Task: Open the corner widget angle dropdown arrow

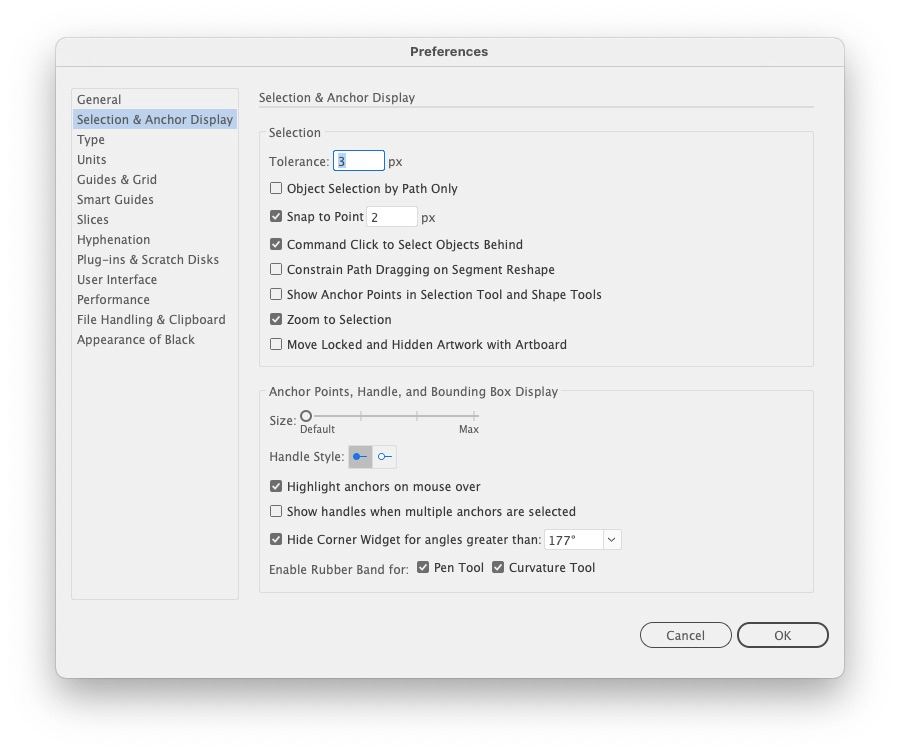Action: [x=612, y=540]
